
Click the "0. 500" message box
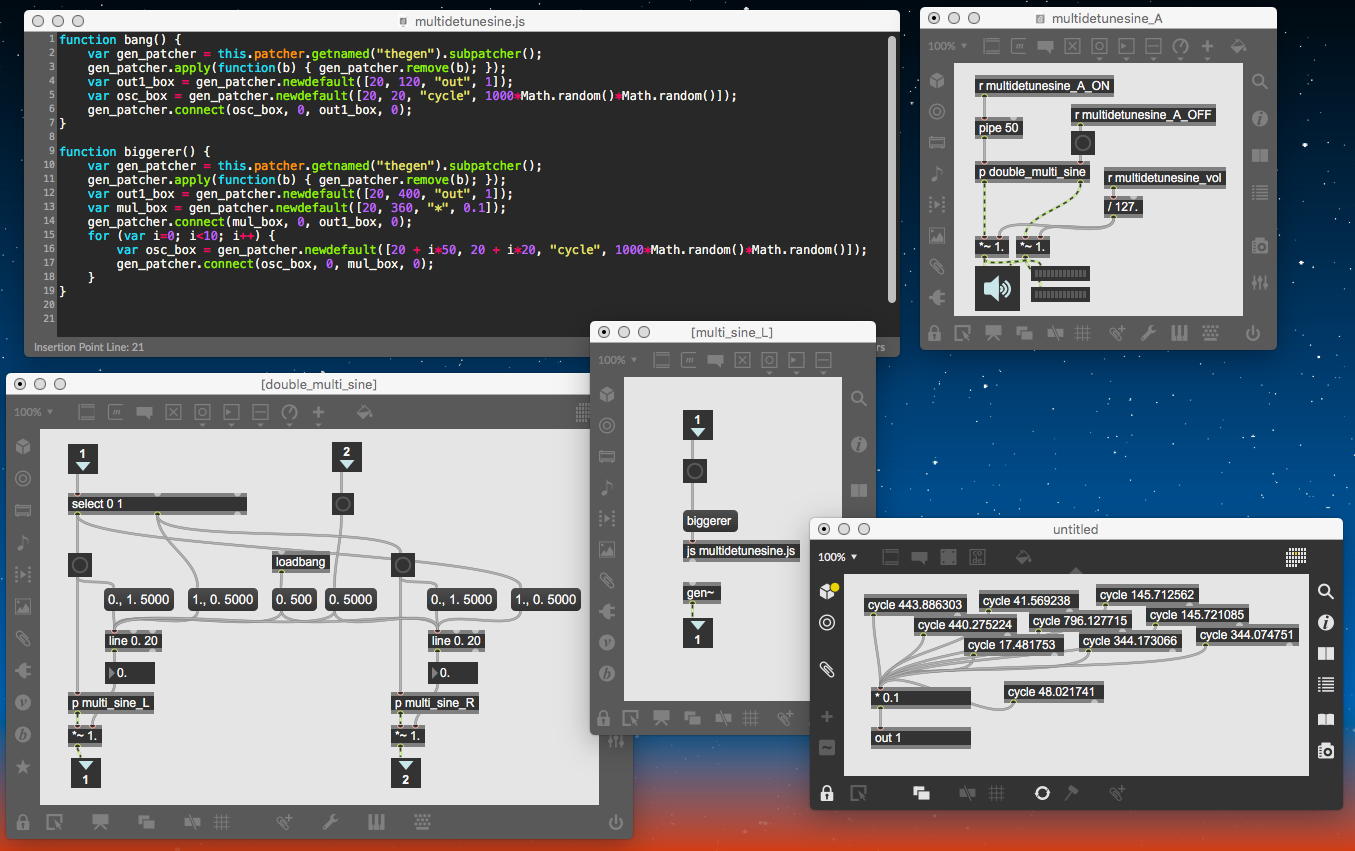click(x=294, y=600)
